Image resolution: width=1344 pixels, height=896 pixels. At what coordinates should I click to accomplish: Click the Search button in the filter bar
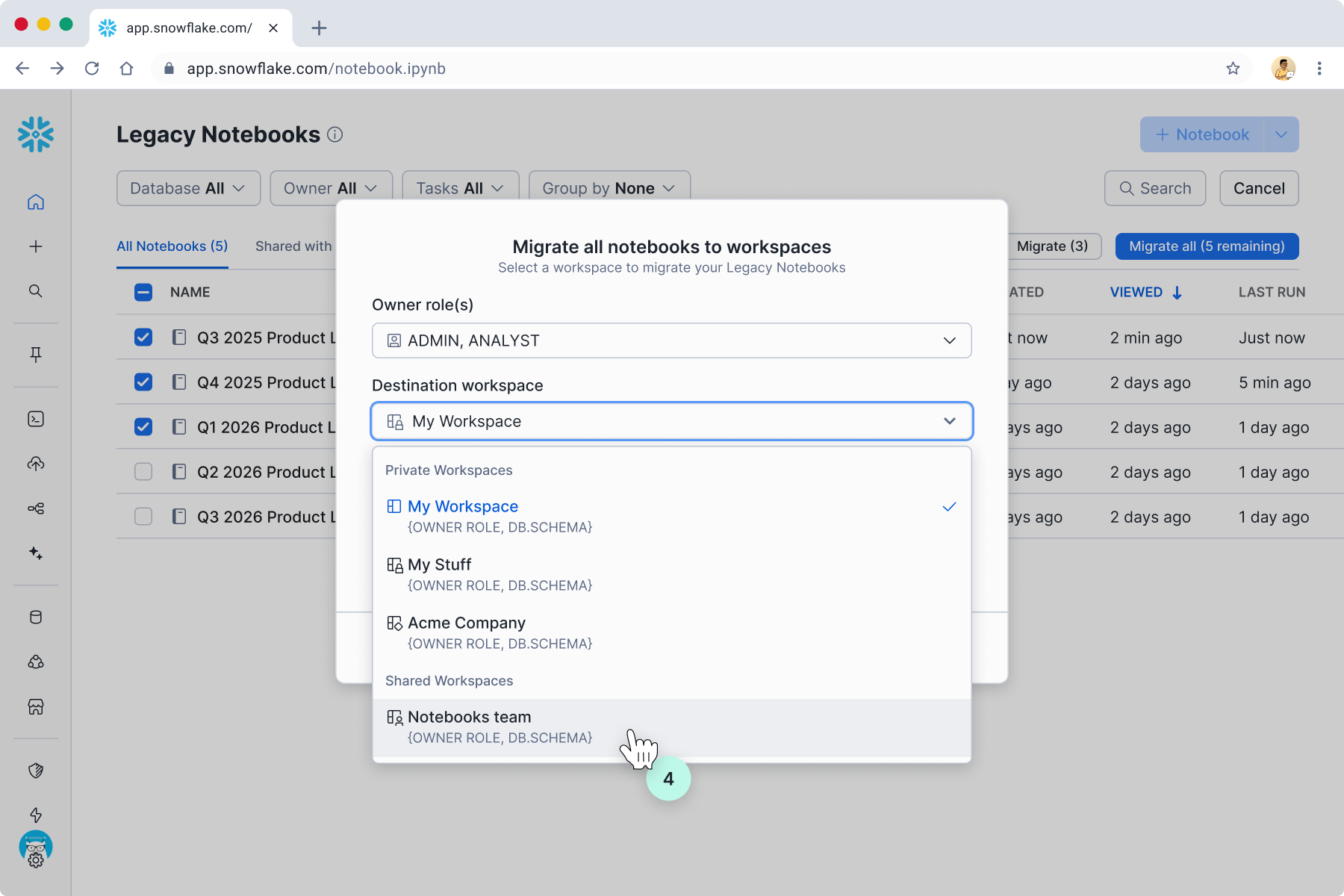pos(1155,188)
